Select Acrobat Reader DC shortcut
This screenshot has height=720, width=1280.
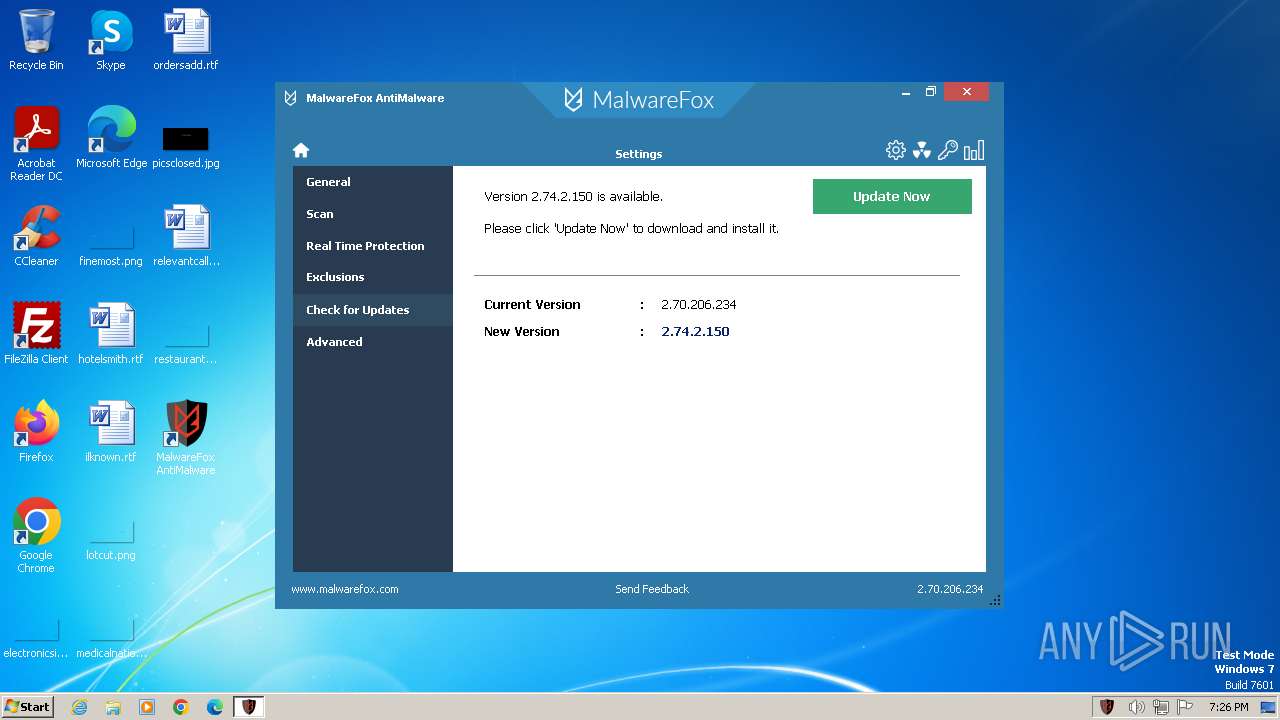[x=36, y=145]
